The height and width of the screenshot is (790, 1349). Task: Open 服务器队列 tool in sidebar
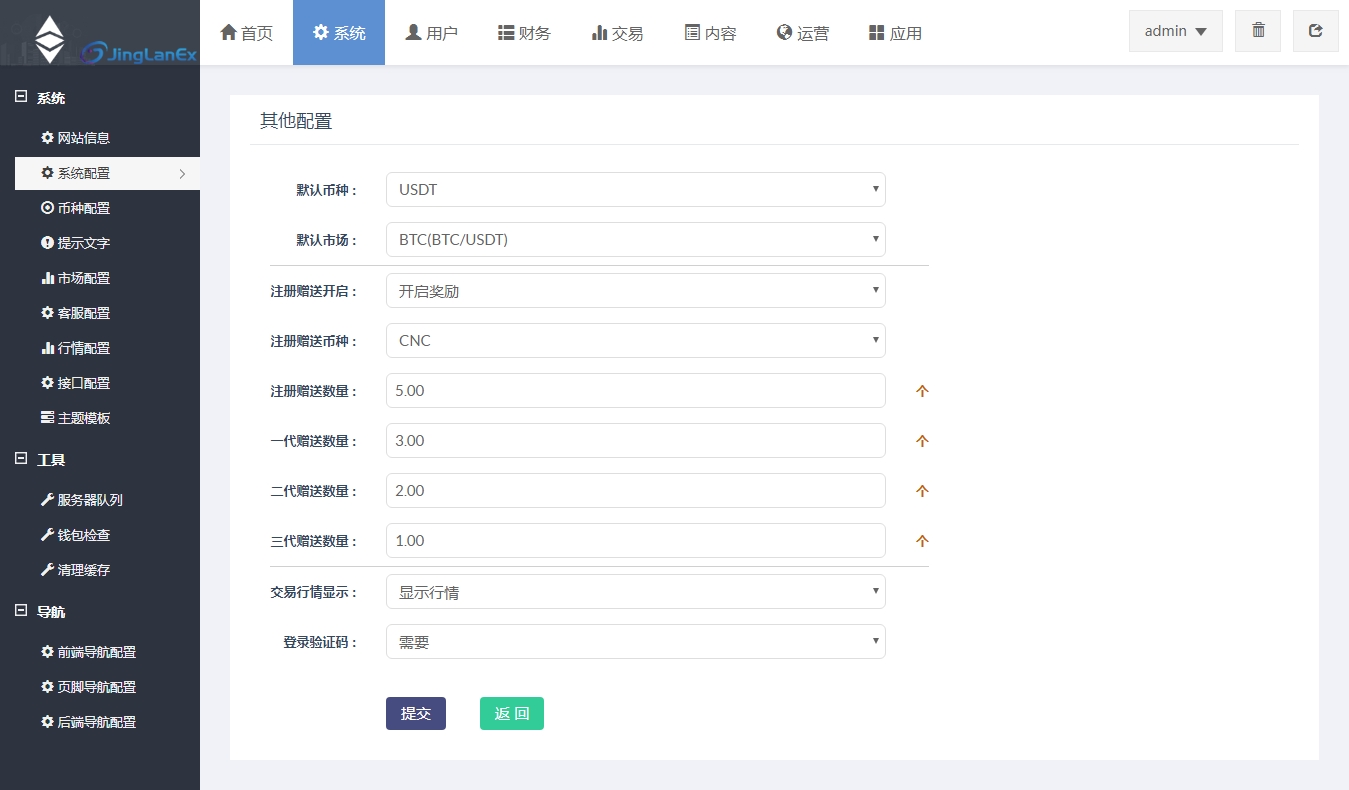click(81, 500)
